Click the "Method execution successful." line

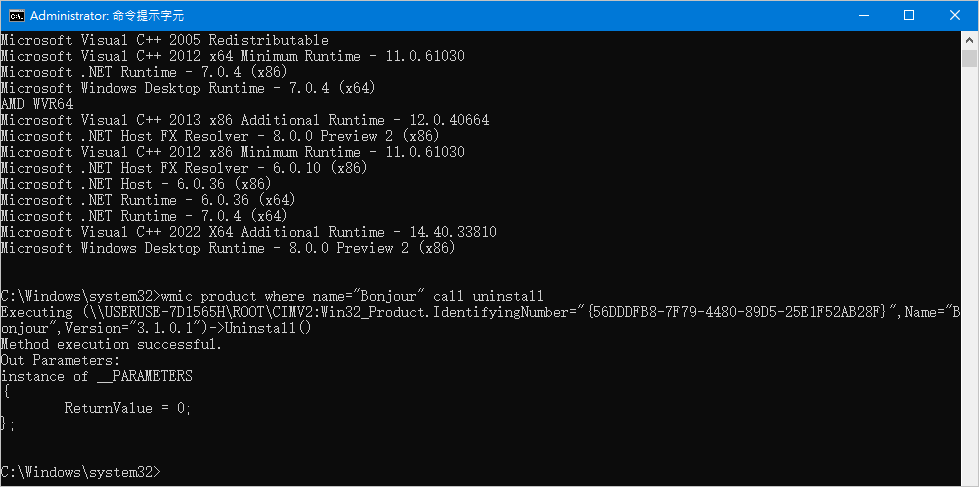tap(111, 344)
